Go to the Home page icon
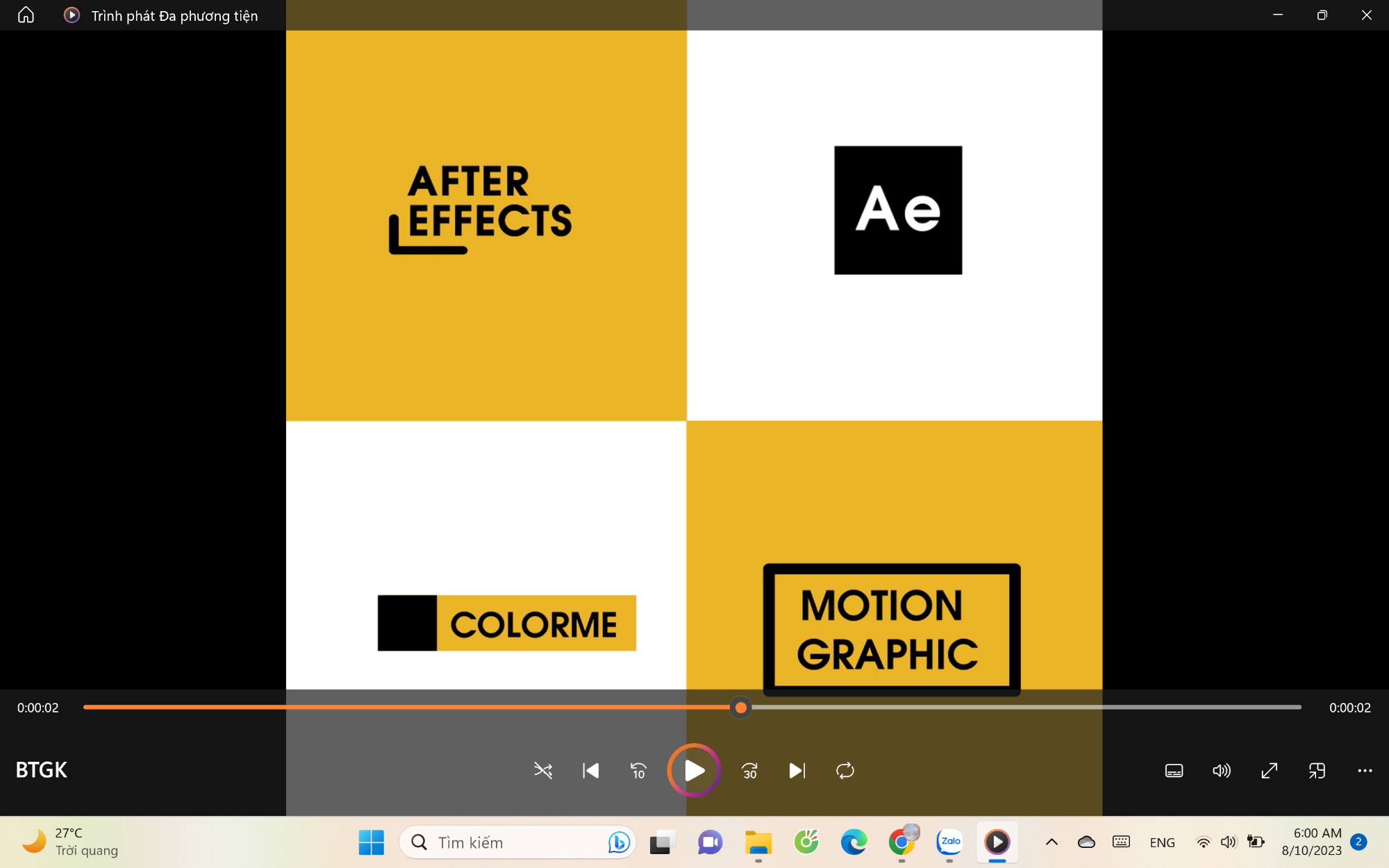The width and height of the screenshot is (1389, 868). pyautogui.click(x=26, y=15)
